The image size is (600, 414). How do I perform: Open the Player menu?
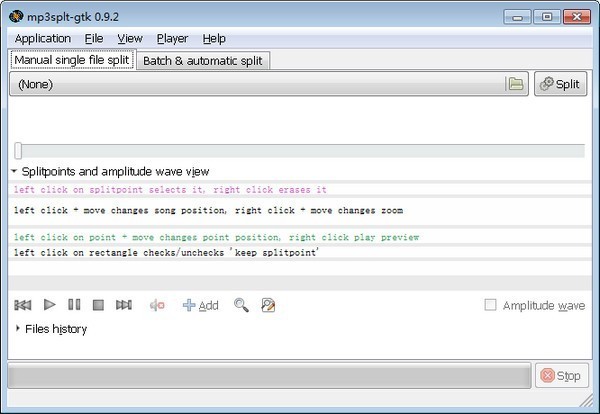(x=172, y=39)
